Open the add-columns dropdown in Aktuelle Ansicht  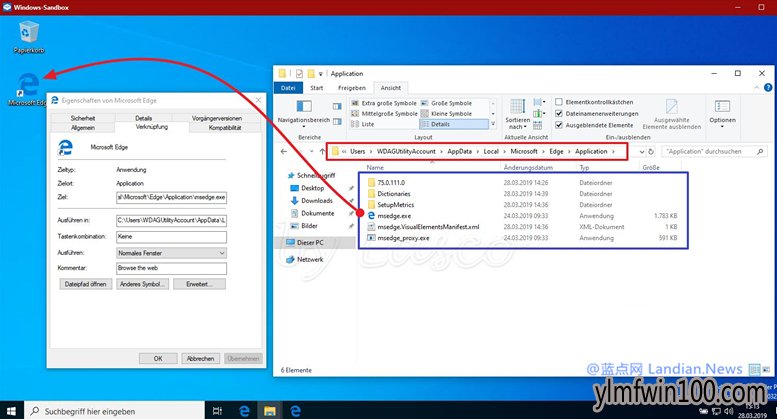539,114
